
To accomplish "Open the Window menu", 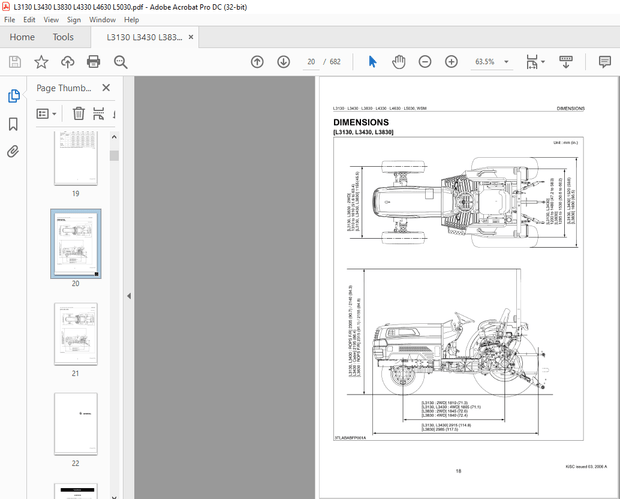I will [102, 20].
